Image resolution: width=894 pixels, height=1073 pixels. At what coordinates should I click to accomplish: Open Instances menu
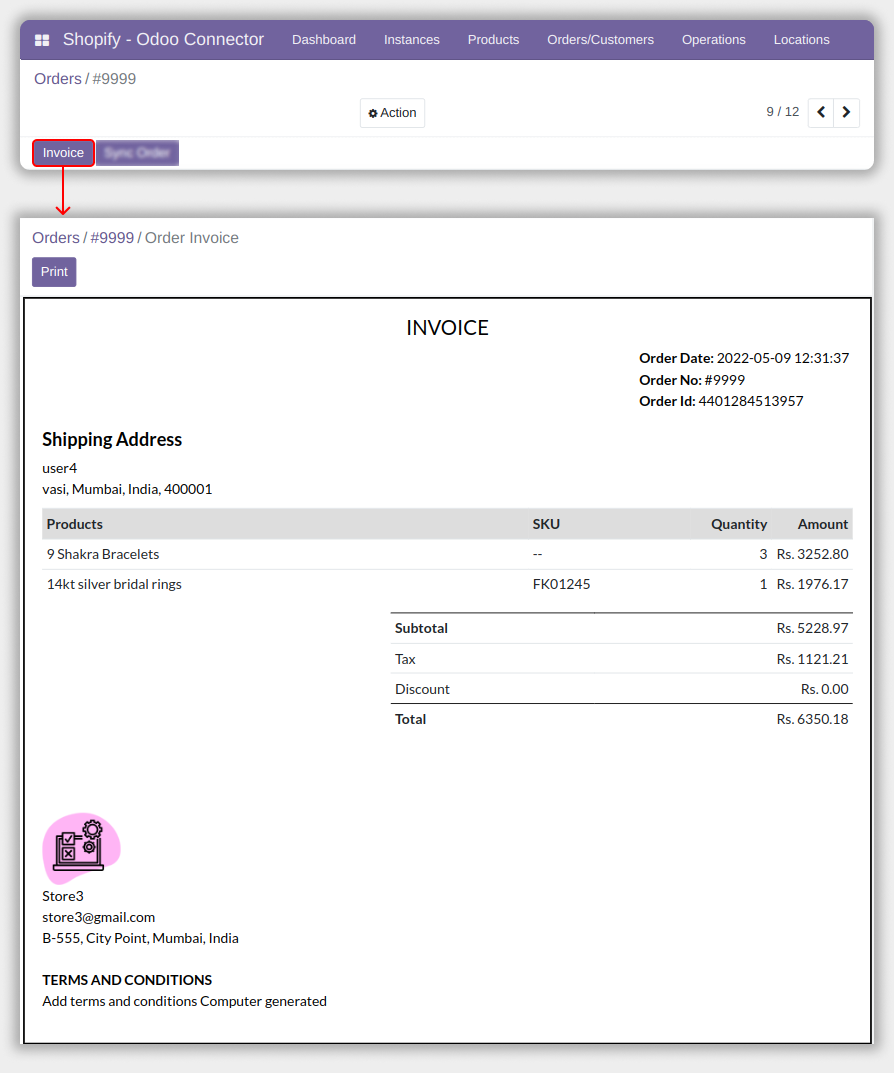pyautogui.click(x=411, y=40)
